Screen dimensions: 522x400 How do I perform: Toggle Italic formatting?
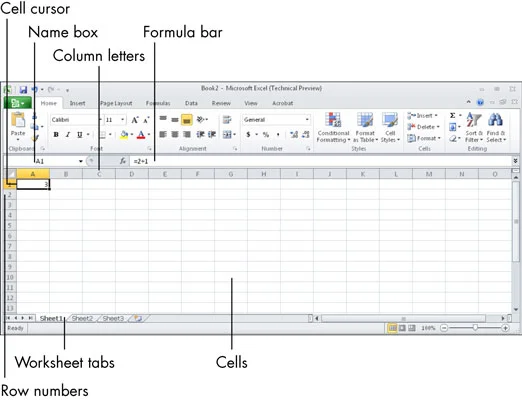(68, 135)
